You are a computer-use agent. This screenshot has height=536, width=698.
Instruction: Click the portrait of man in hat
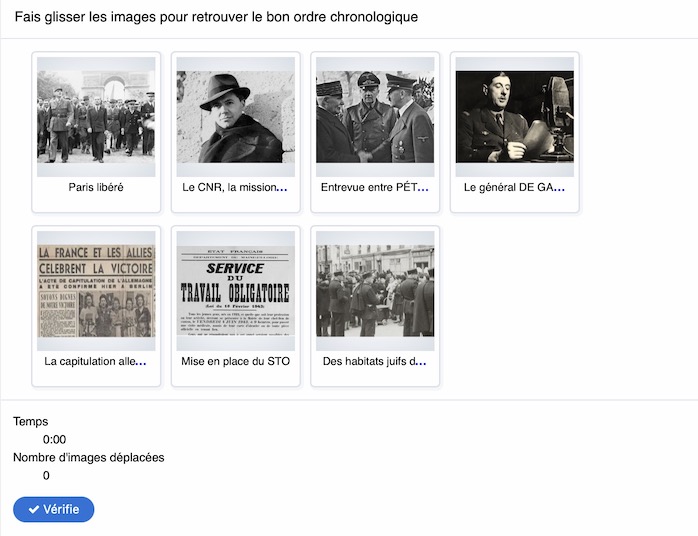pyautogui.click(x=235, y=110)
